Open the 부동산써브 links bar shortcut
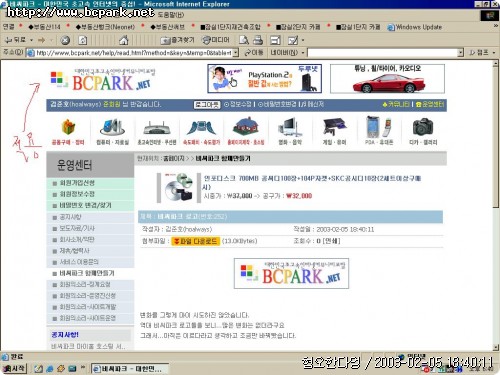Viewport: 500px width, 375px height. [167, 27]
